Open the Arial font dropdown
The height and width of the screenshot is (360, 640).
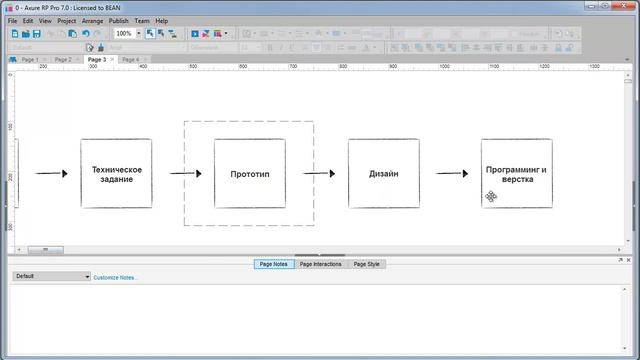click(147, 48)
